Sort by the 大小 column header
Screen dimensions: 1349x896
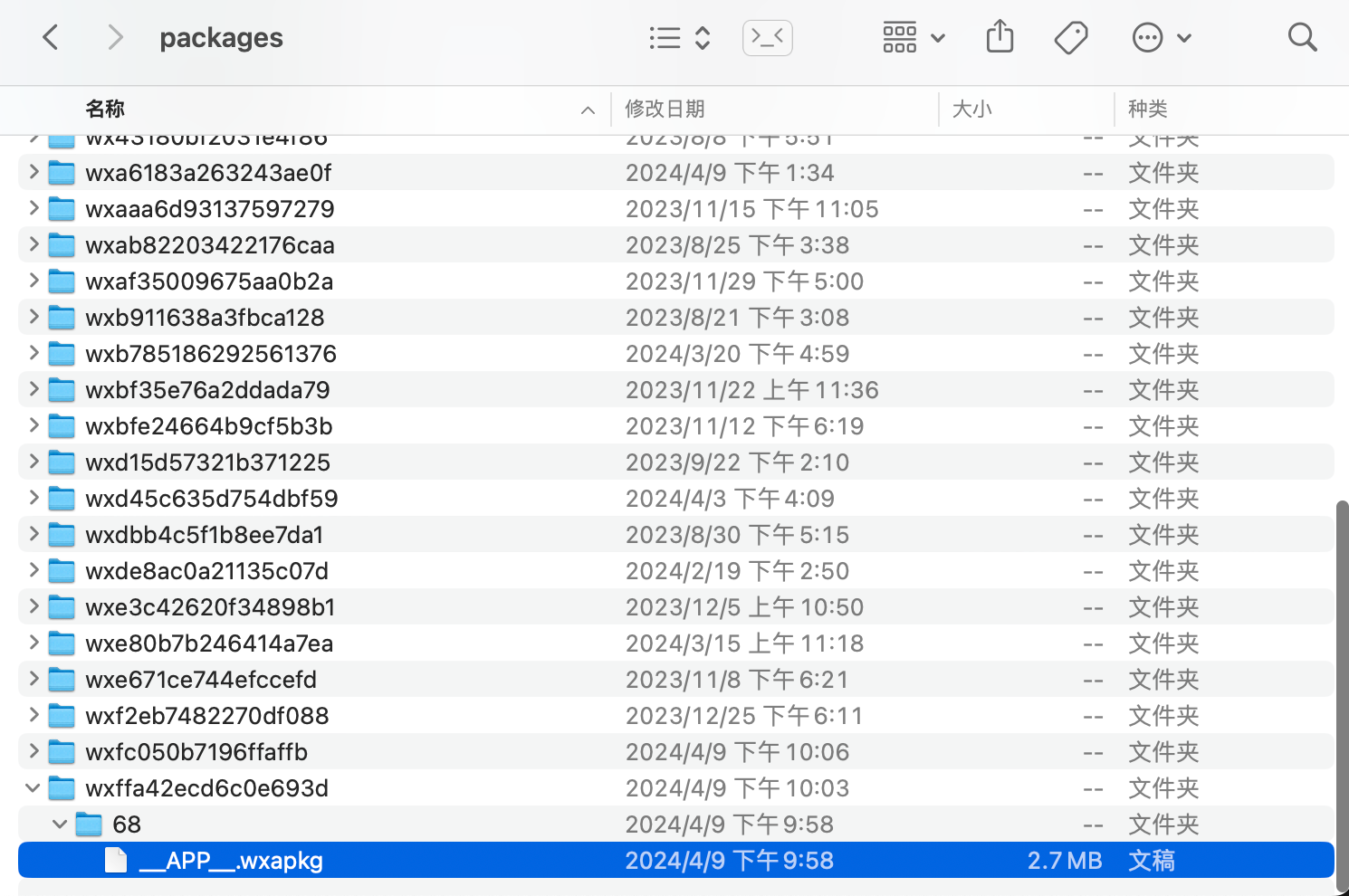click(971, 109)
